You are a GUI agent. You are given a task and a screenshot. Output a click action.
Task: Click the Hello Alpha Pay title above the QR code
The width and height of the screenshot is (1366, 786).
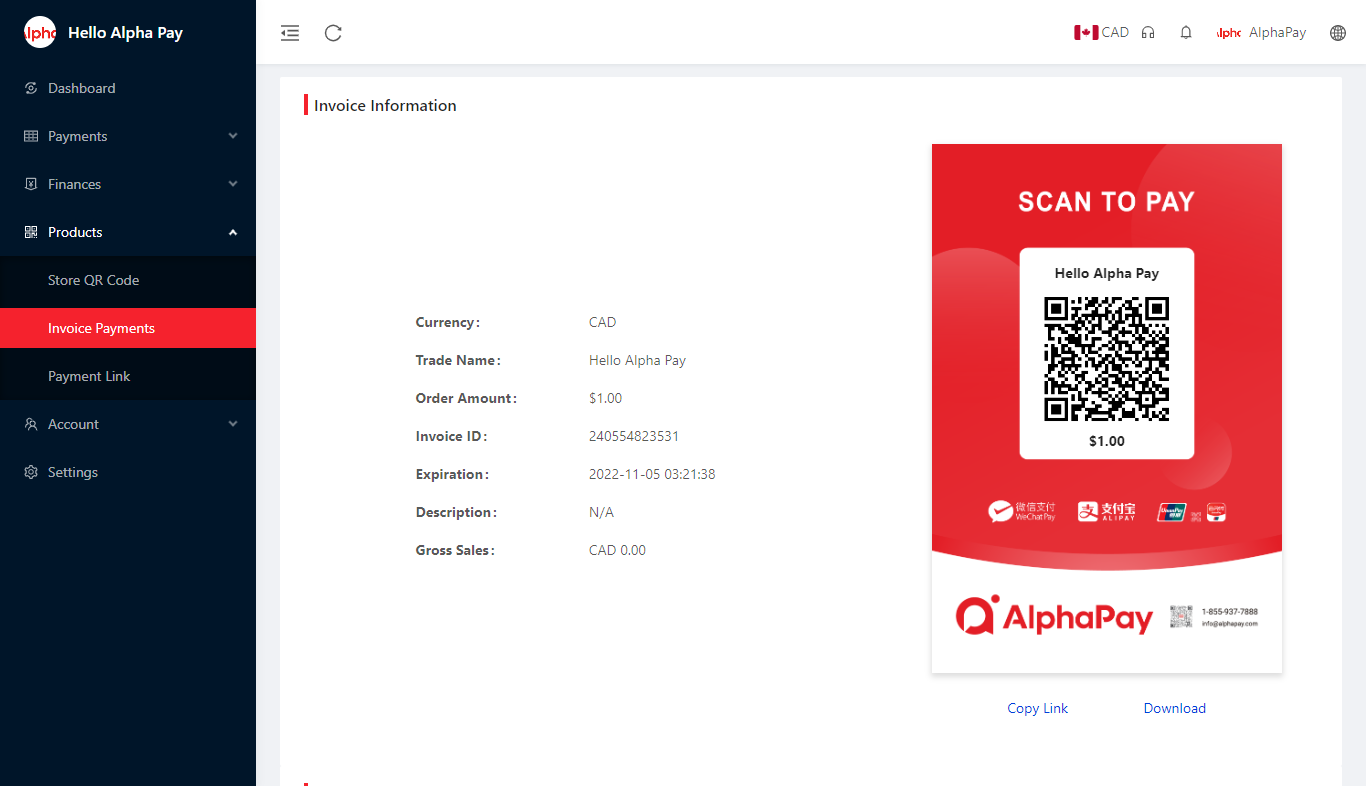click(1107, 273)
